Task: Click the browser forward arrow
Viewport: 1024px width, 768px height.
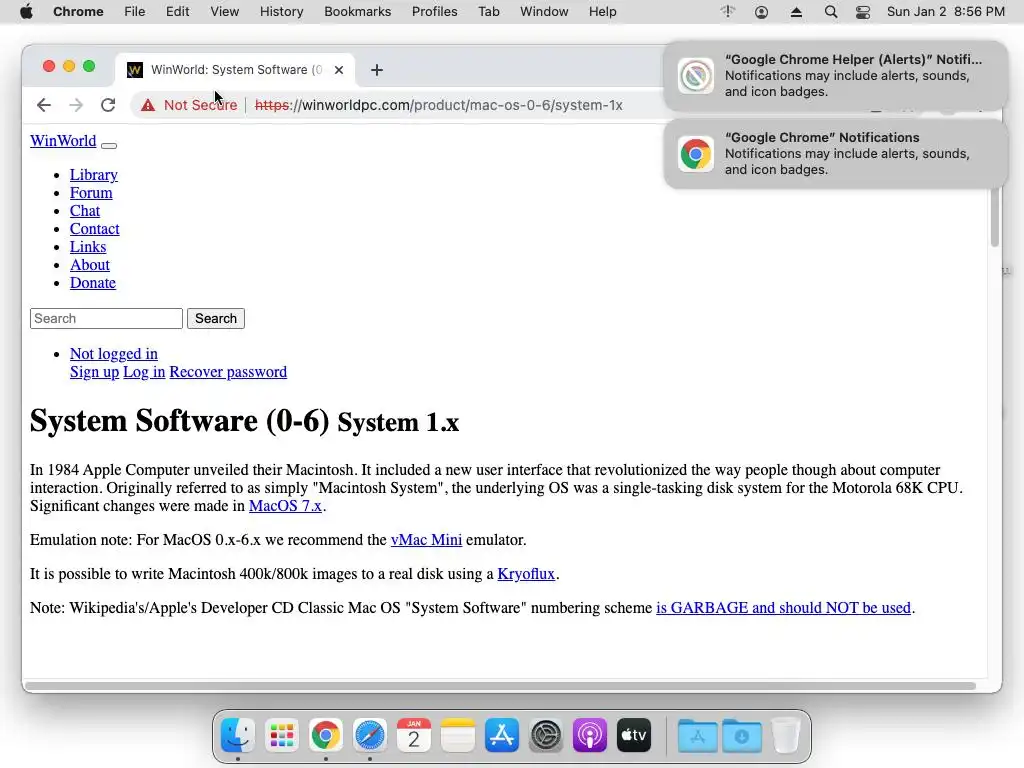Action: click(76, 105)
